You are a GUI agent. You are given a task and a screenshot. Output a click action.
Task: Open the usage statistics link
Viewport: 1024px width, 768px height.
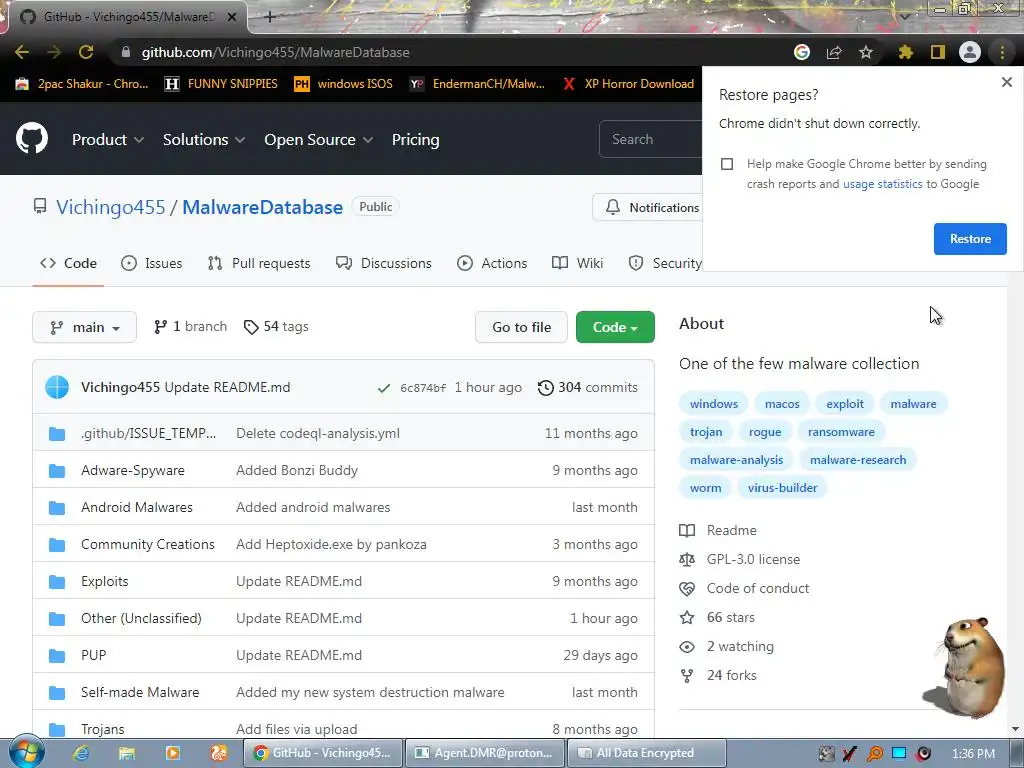click(882, 184)
